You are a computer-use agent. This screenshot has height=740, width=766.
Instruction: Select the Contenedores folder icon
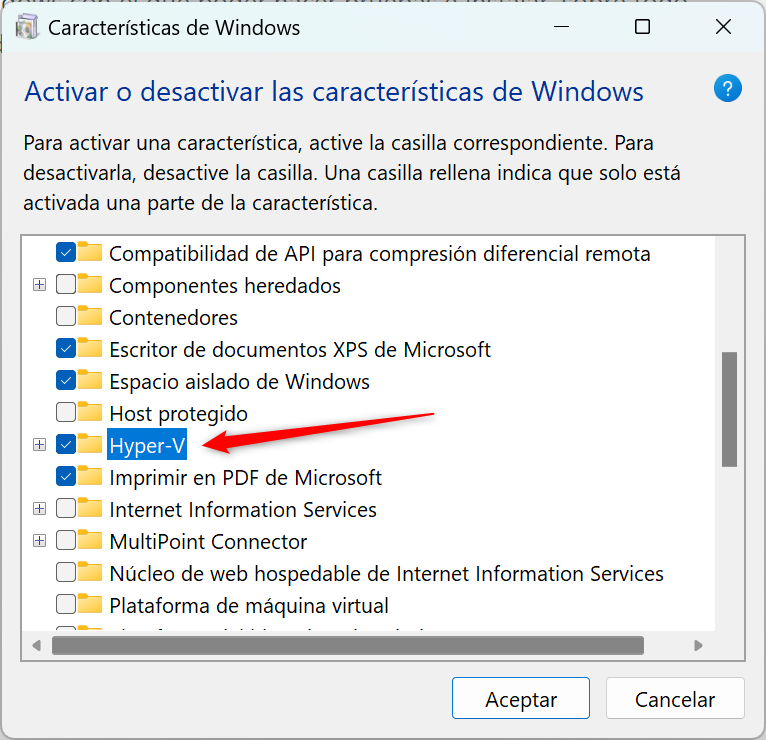90,316
